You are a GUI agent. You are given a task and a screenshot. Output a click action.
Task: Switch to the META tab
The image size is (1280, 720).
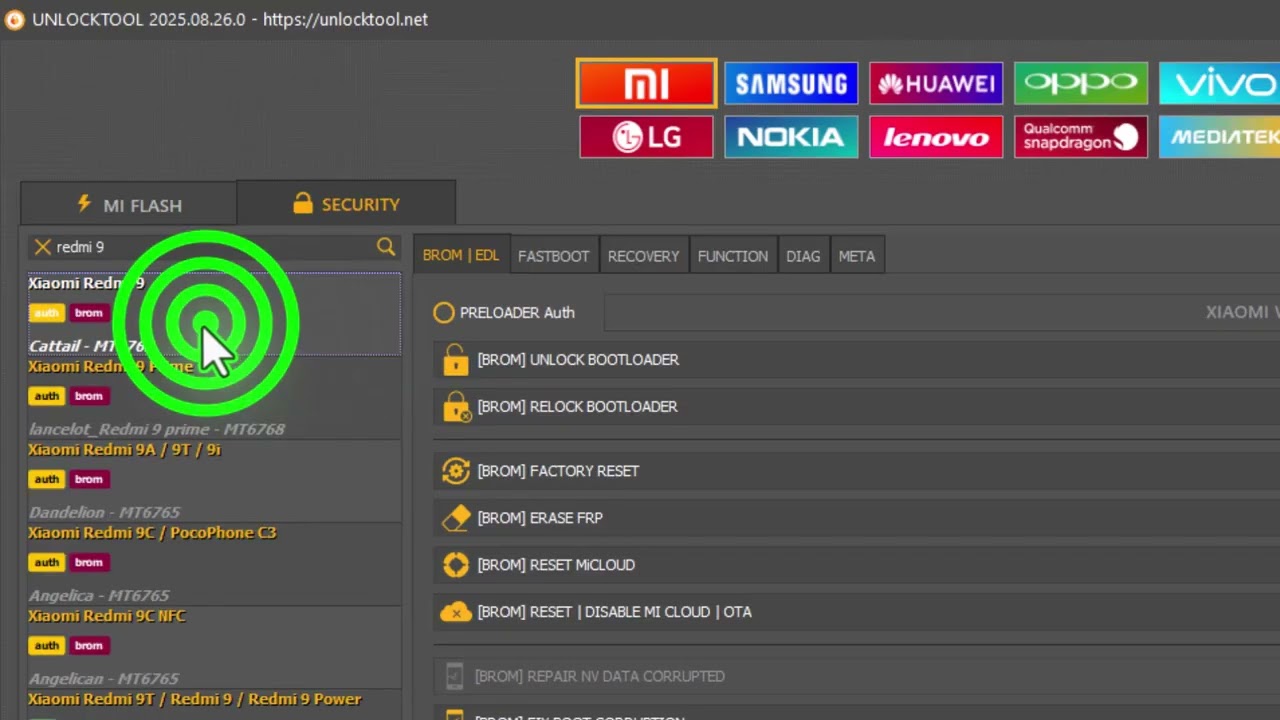857,256
